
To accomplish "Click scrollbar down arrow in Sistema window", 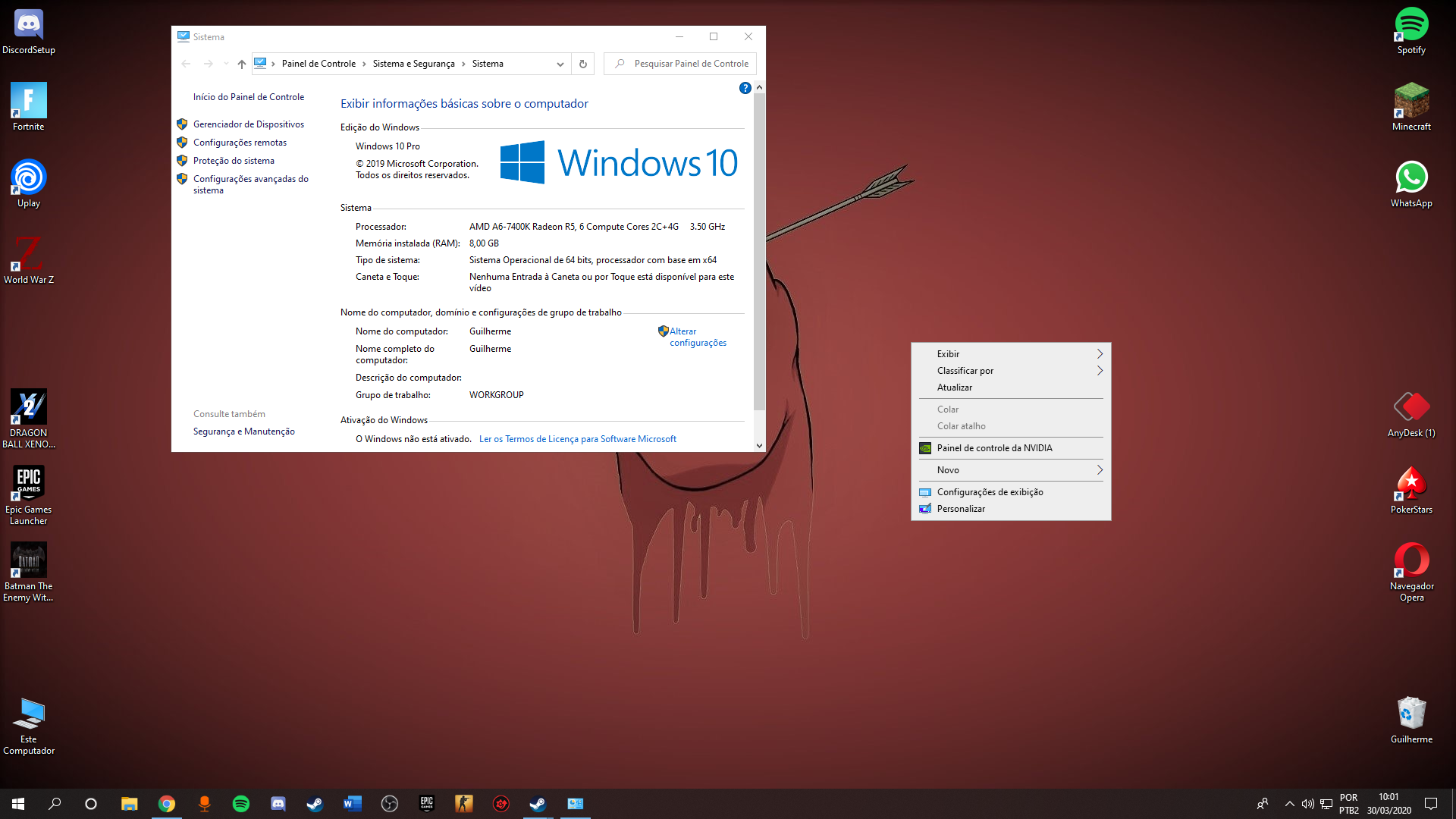I will pyautogui.click(x=759, y=446).
